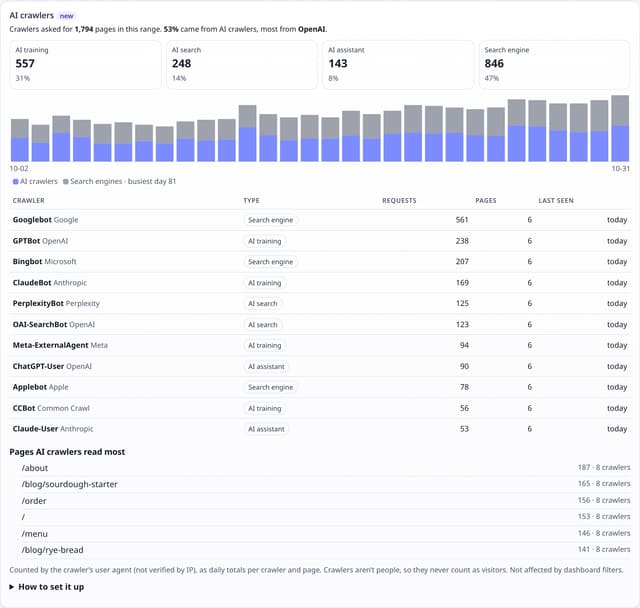
Task: Click the Meta-ExternalAgent crawler name
Action: click(x=51, y=345)
